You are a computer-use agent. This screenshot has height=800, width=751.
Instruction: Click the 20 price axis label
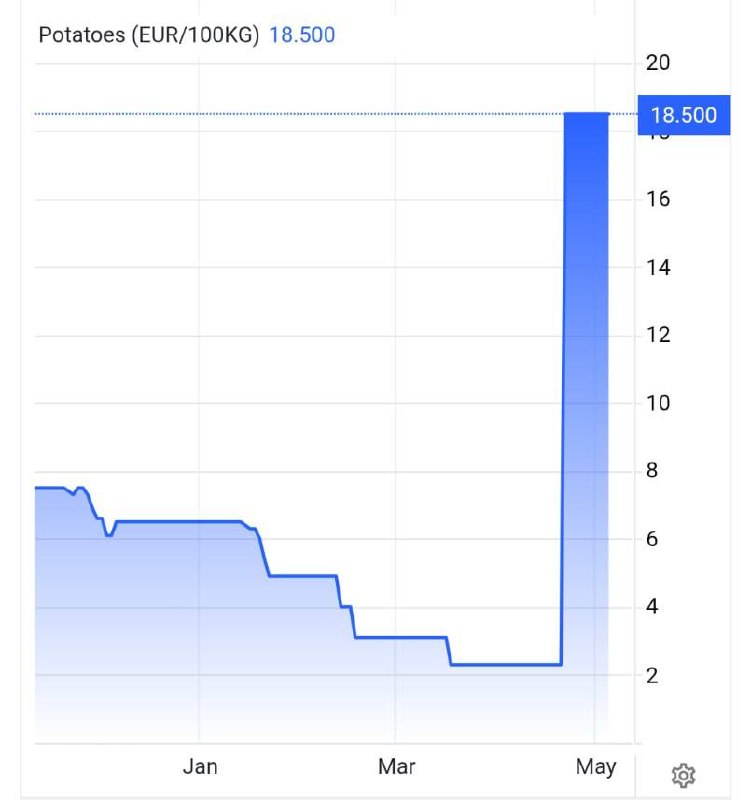[658, 63]
